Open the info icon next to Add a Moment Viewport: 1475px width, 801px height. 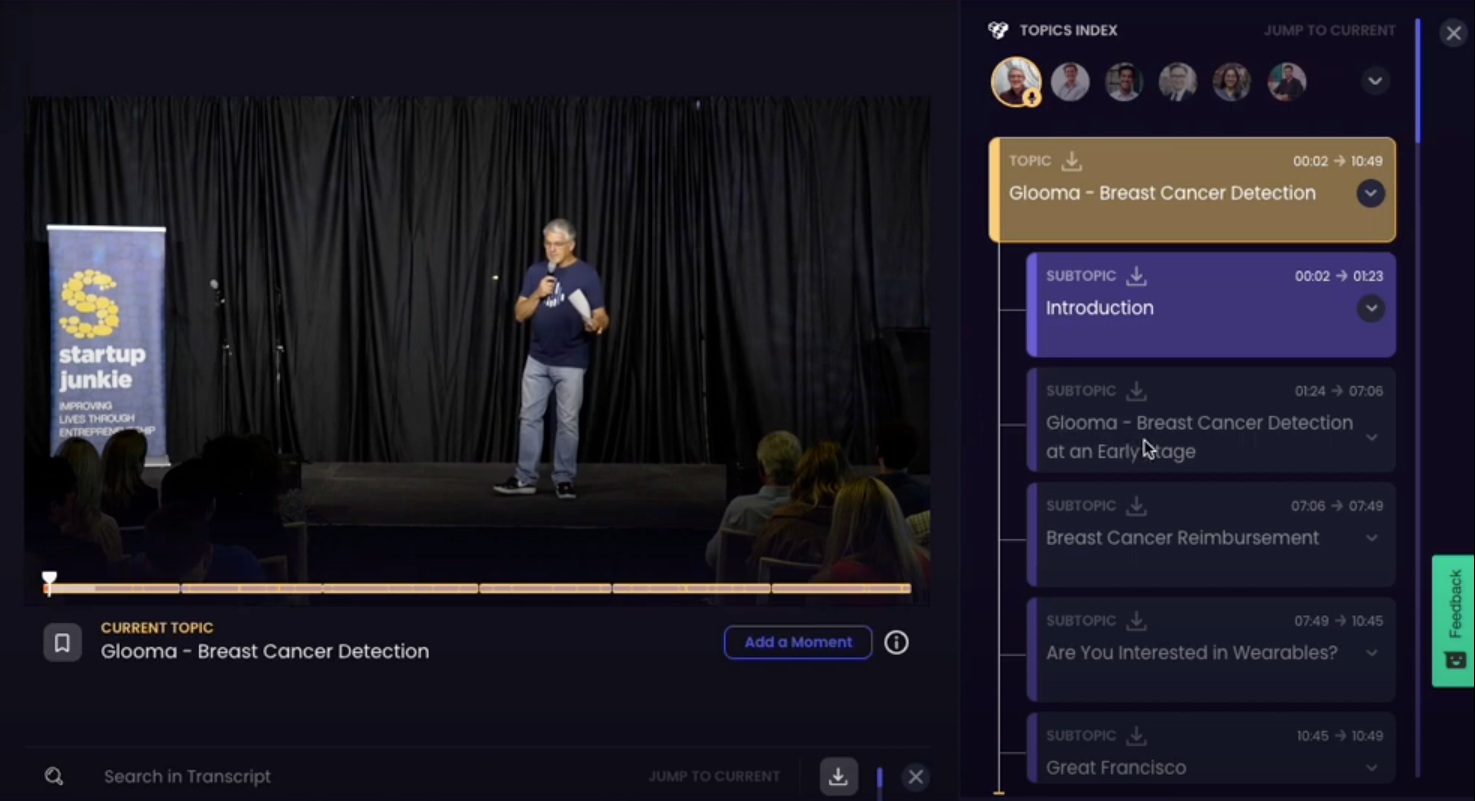click(896, 642)
